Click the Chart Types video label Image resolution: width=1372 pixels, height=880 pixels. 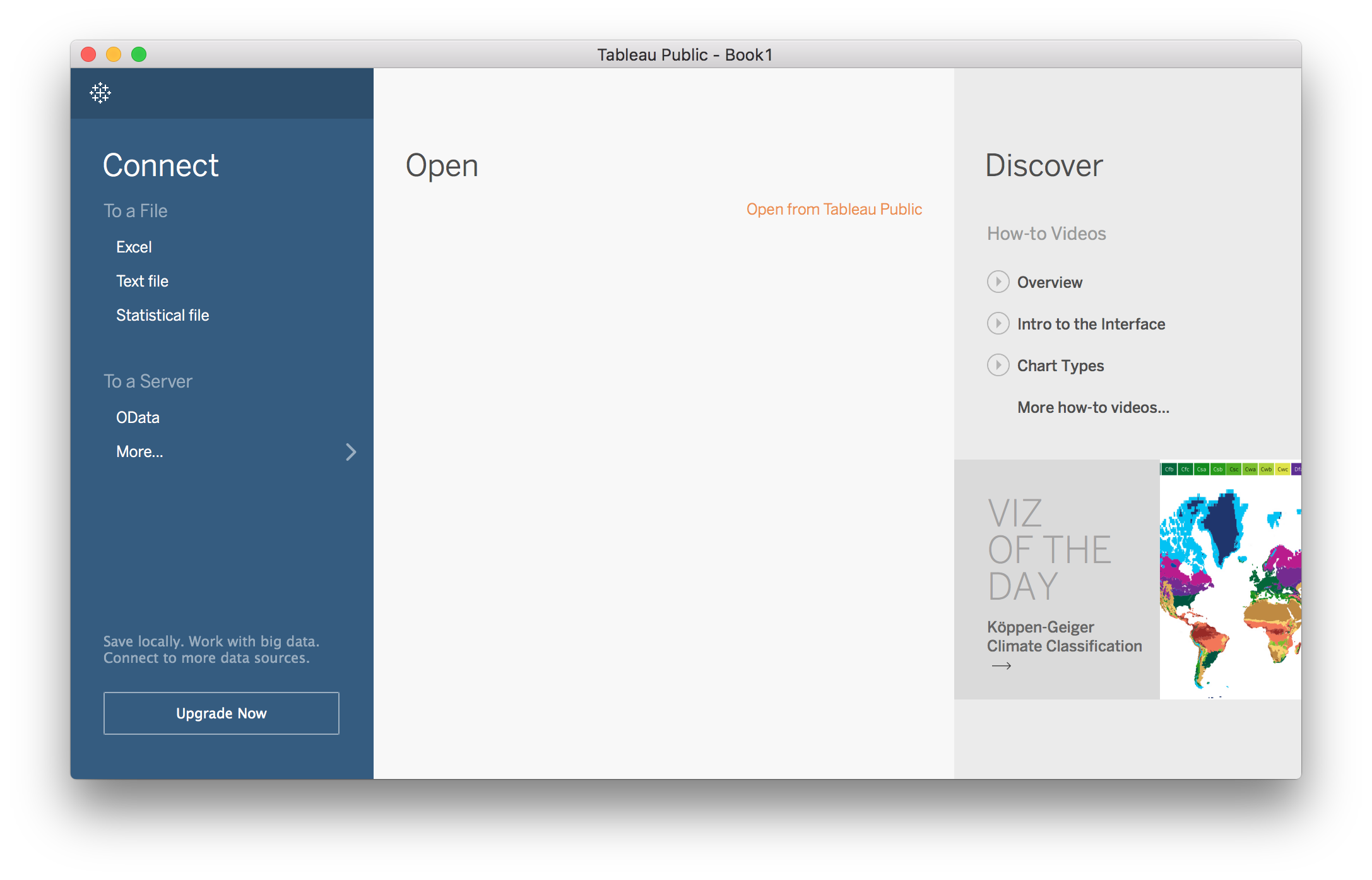(1060, 366)
